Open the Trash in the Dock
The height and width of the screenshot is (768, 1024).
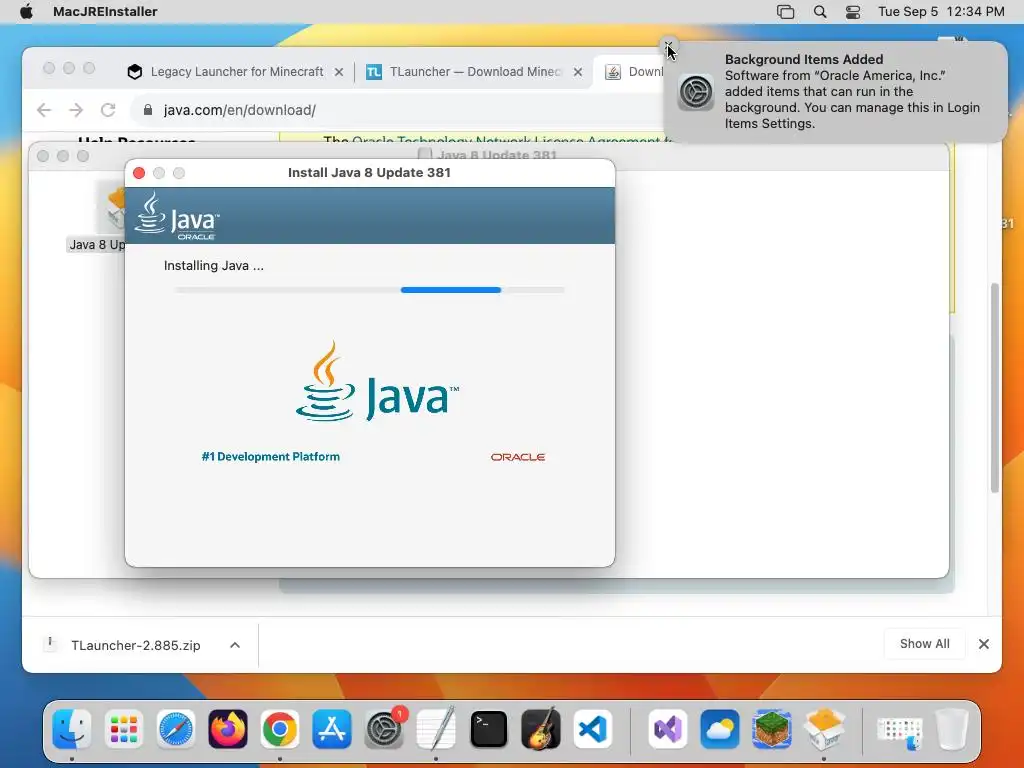click(952, 729)
